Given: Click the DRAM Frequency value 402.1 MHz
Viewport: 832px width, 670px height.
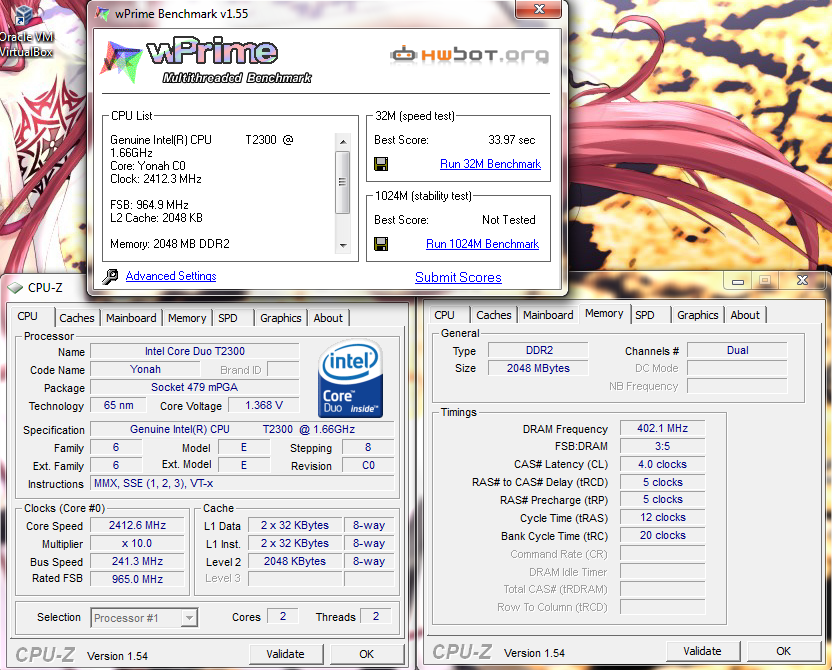Looking at the screenshot, I should (663, 428).
